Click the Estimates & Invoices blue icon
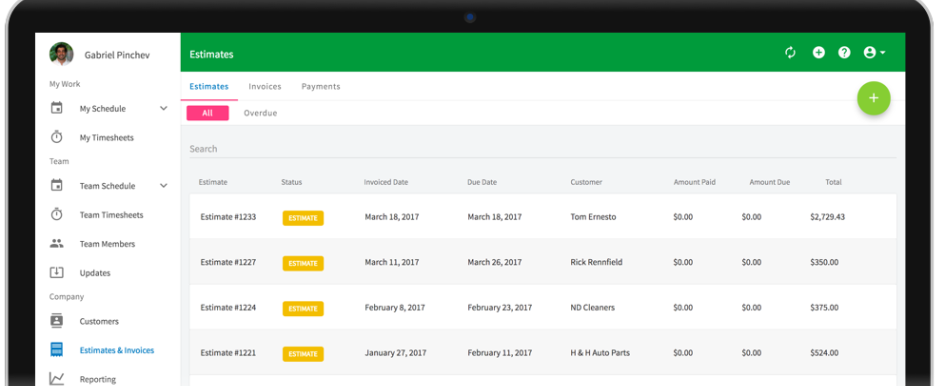Screen dimensions: 945x386 pyautogui.click(x=57, y=350)
